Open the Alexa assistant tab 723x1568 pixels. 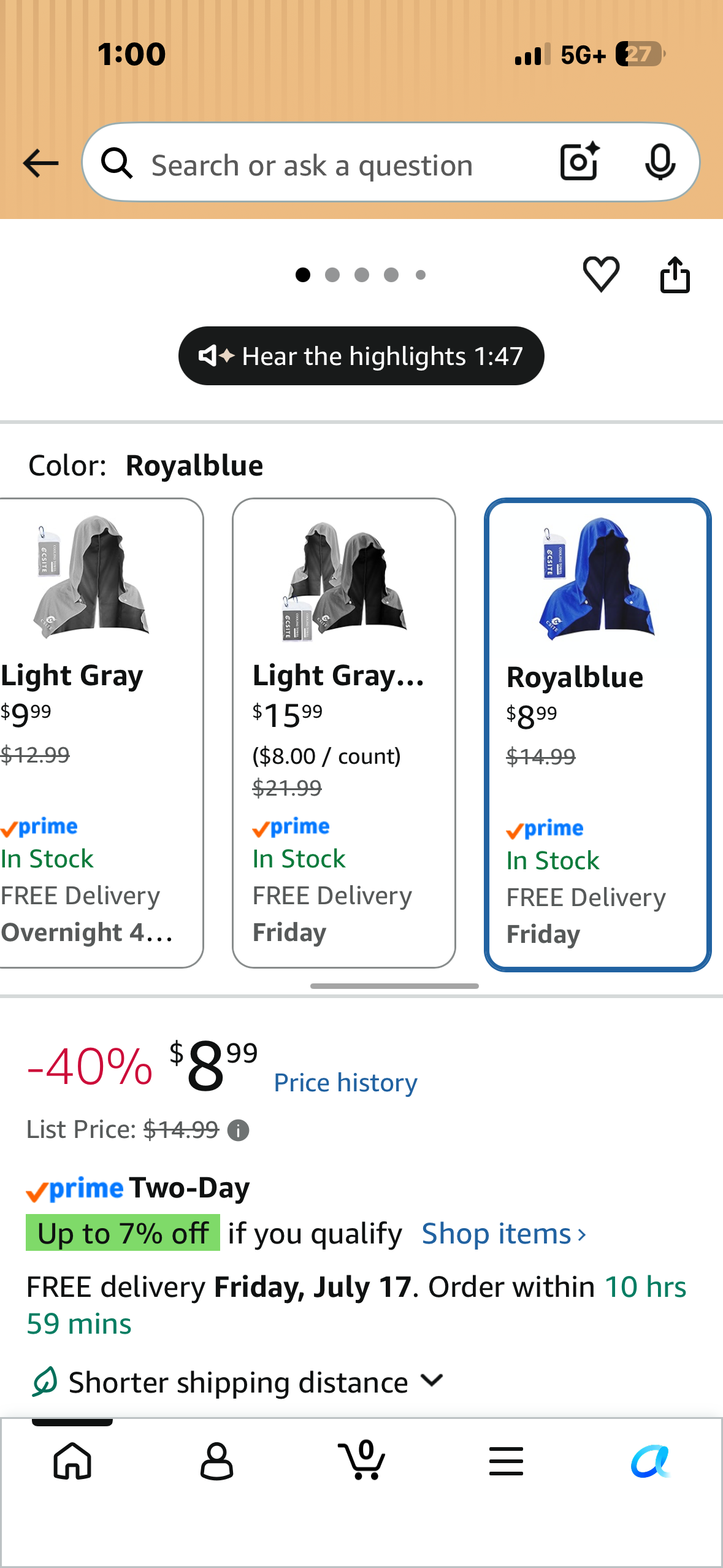click(651, 1461)
